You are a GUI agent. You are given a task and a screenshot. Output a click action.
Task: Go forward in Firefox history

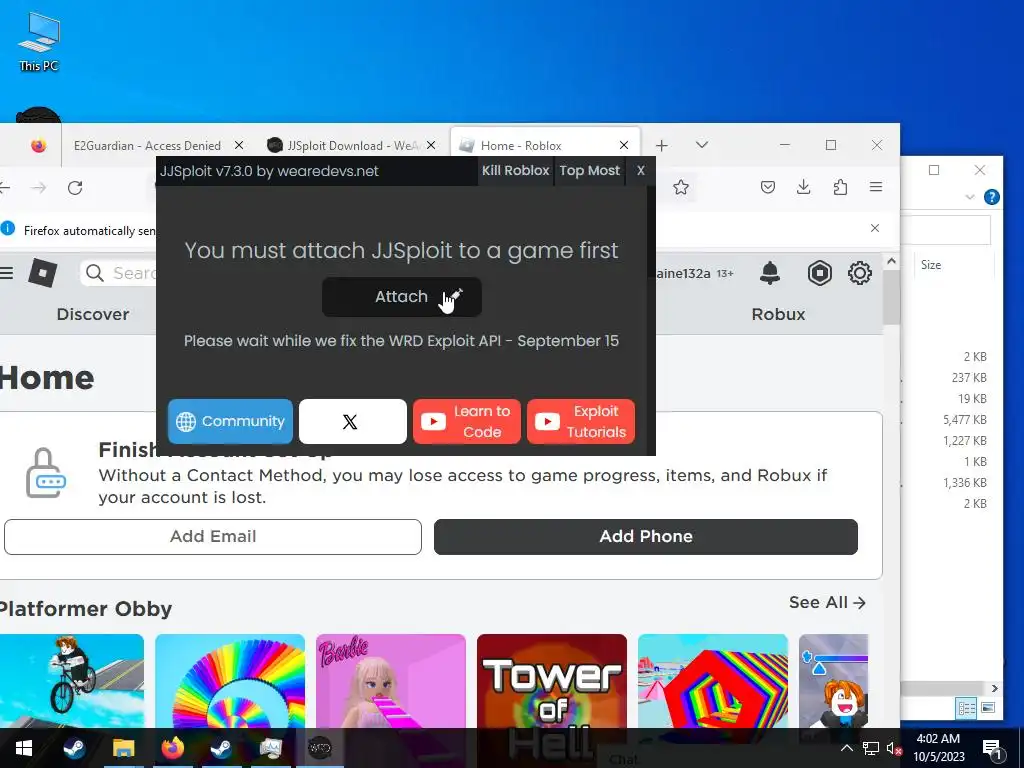coord(39,188)
